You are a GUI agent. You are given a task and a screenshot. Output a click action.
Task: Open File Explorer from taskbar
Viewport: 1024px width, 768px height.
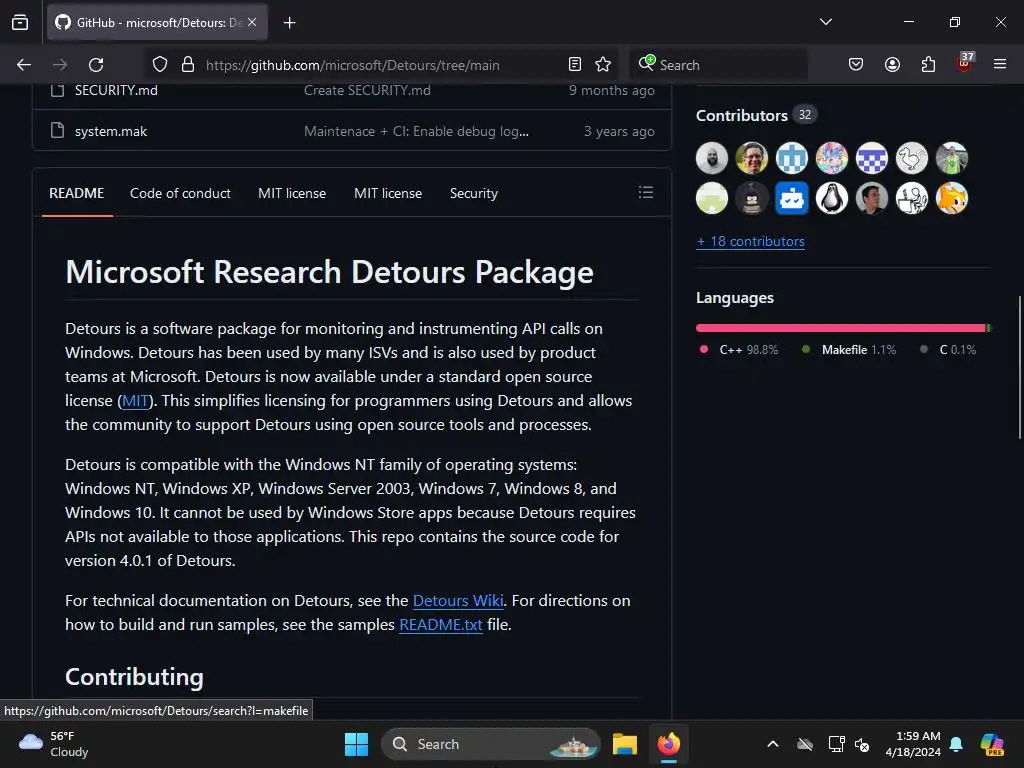click(624, 744)
